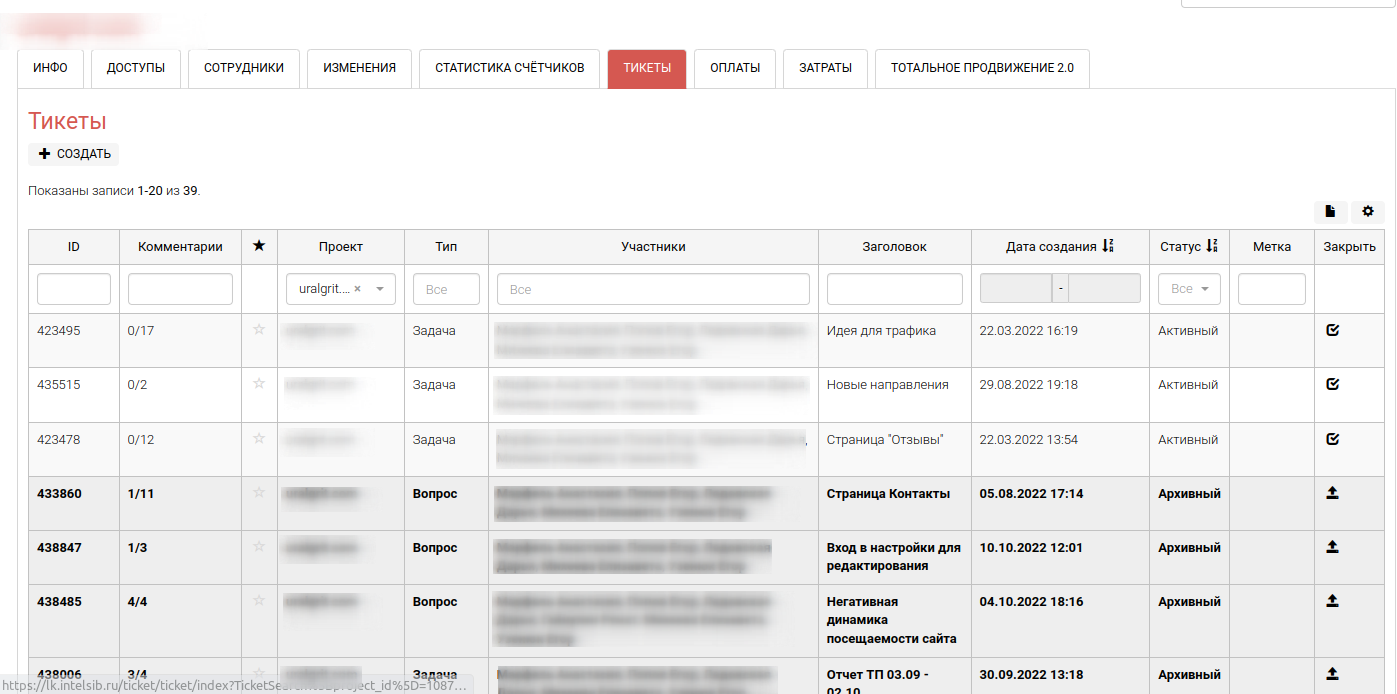Mark ticket 423478 with star
1397x694 pixels.
point(259,439)
